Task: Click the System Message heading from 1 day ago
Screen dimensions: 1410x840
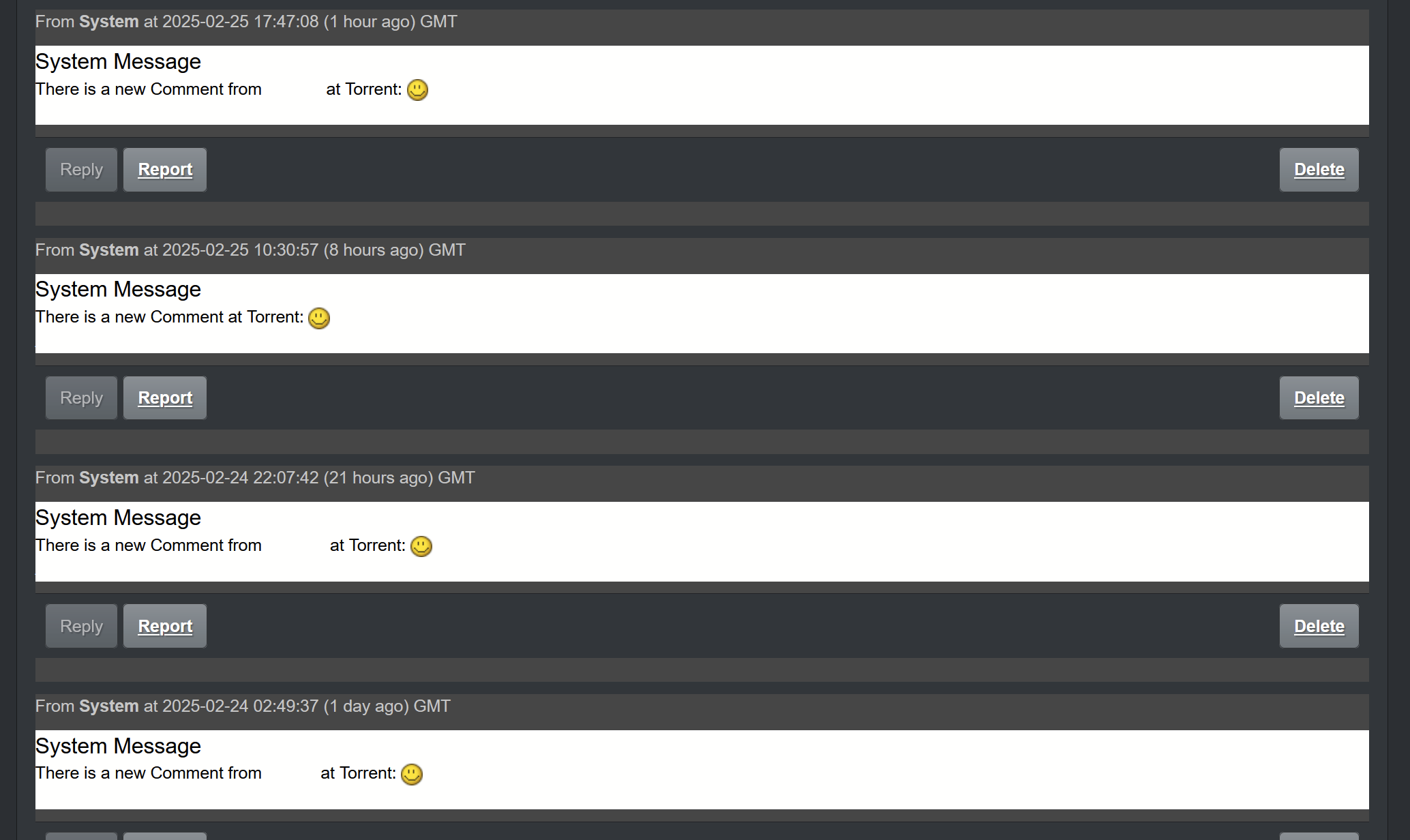Action: [x=118, y=746]
